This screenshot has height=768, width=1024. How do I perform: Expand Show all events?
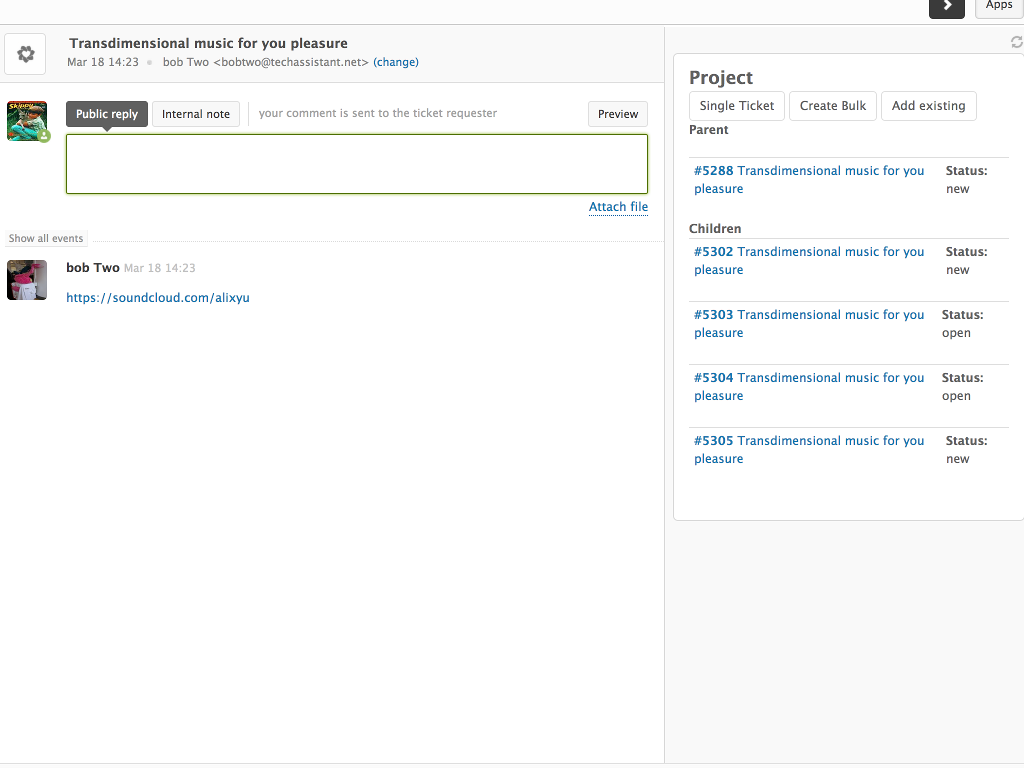(x=45, y=238)
